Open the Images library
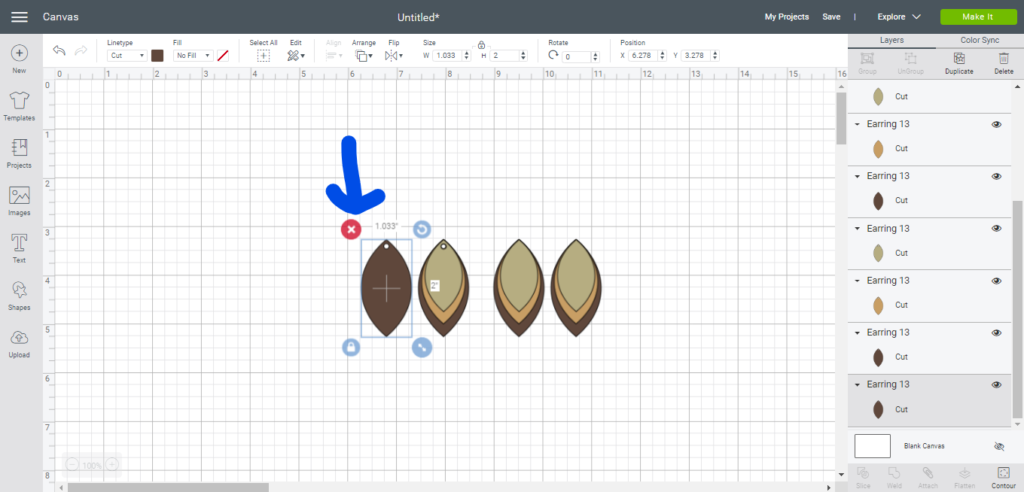This screenshot has height=492, width=1024. pos(19,201)
